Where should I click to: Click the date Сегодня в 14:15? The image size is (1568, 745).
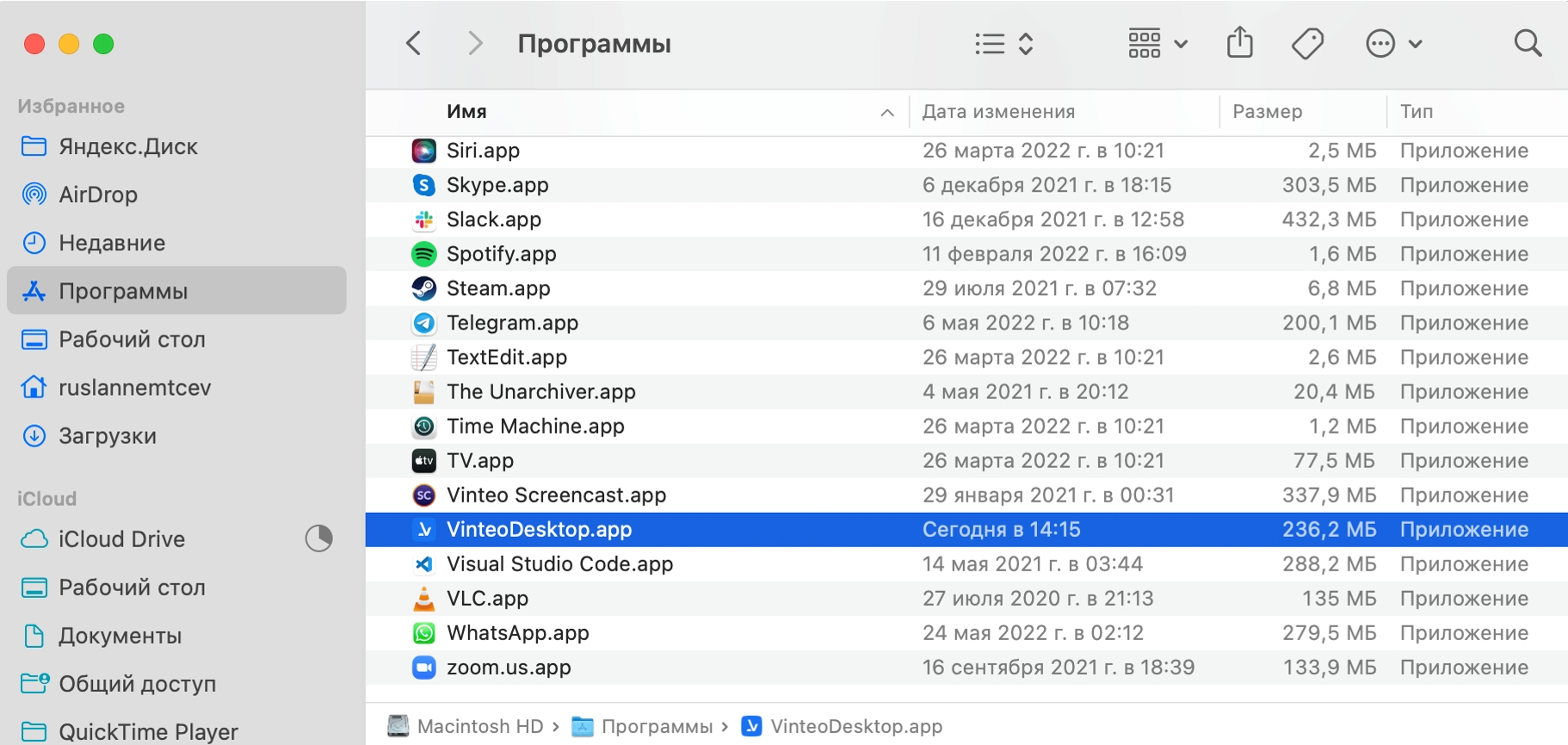click(1001, 529)
